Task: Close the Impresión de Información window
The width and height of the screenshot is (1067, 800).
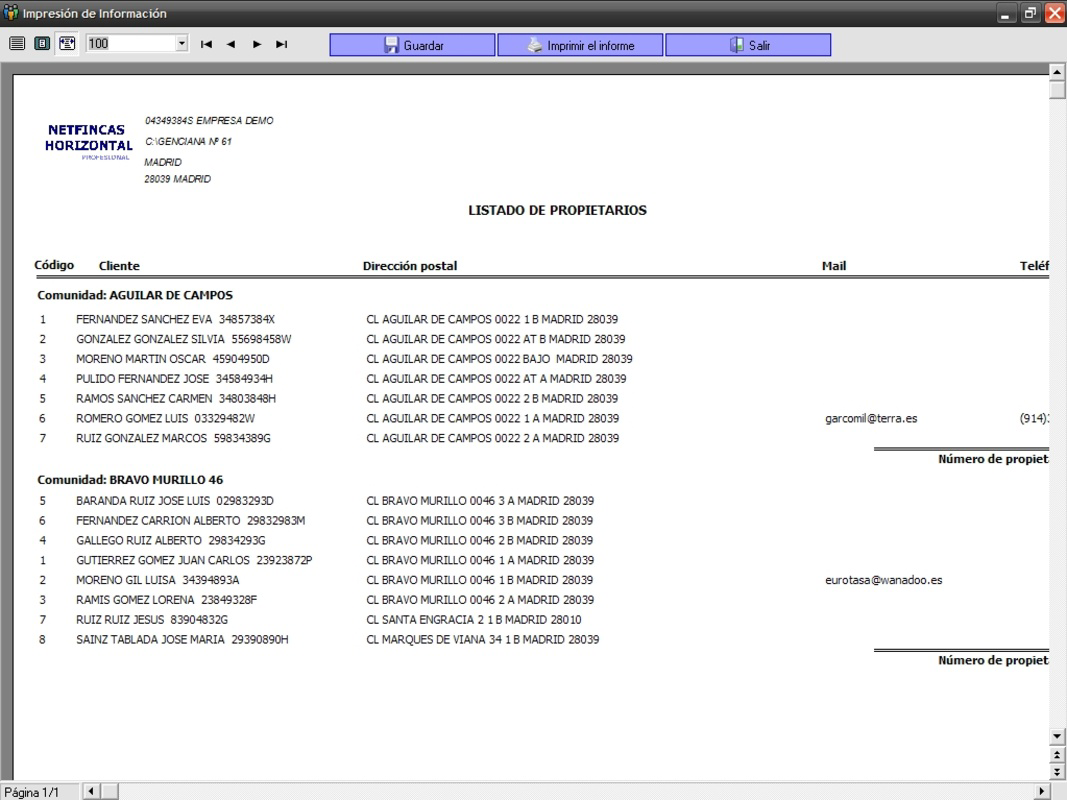Action: click(1055, 14)
